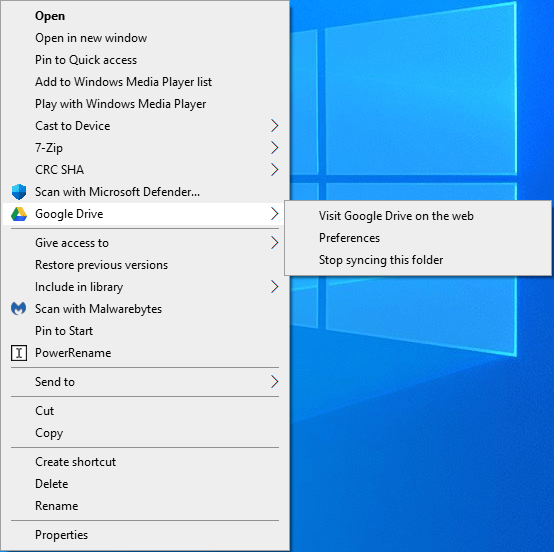Viewport: 554px width, 552px height.
Task: Expand the Include in library arrow
Action: click(275, 287)
